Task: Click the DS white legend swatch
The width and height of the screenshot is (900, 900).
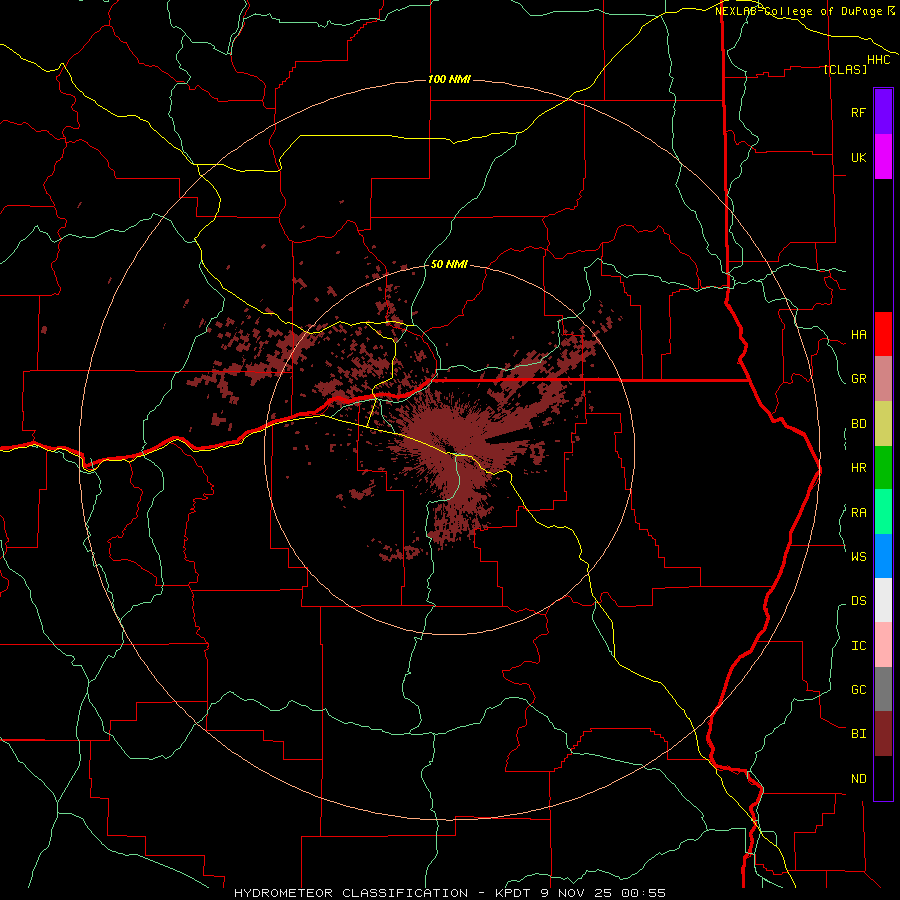Action: coord(883,600)
